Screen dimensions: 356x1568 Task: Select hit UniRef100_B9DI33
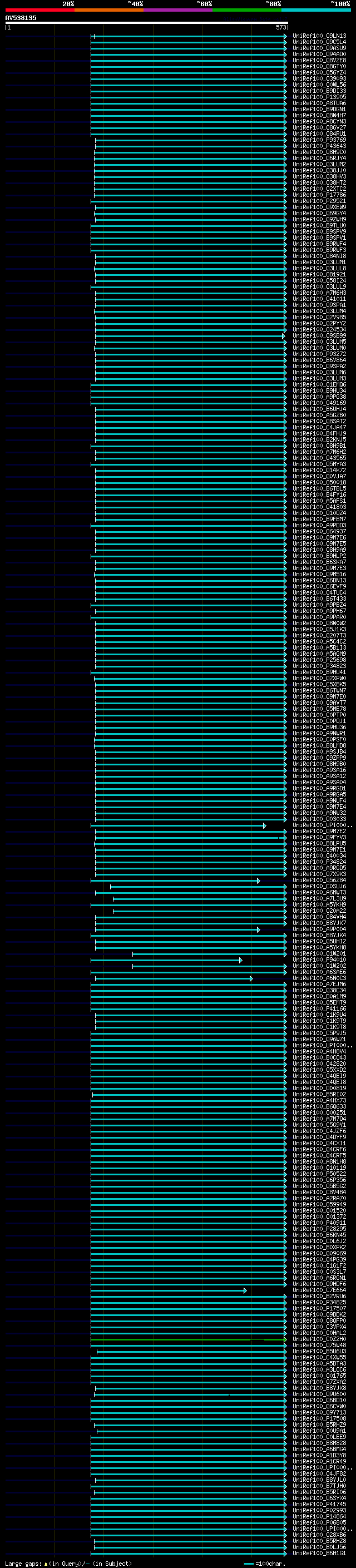[x=319, y=91]
